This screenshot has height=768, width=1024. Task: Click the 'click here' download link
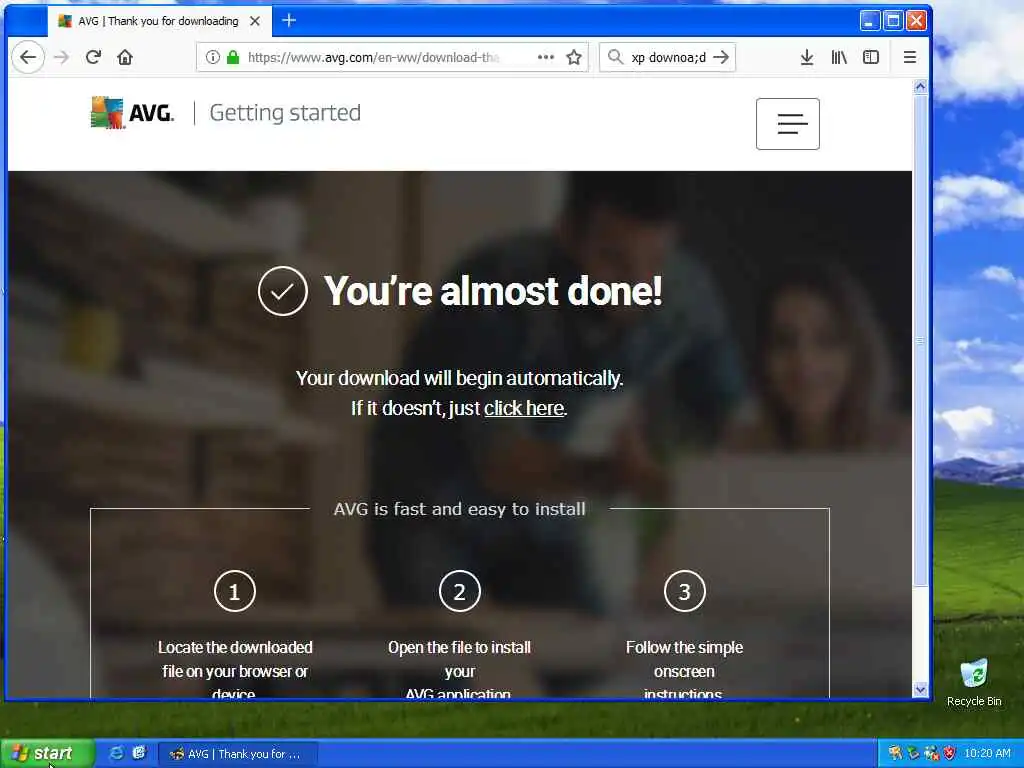point(524,408)
